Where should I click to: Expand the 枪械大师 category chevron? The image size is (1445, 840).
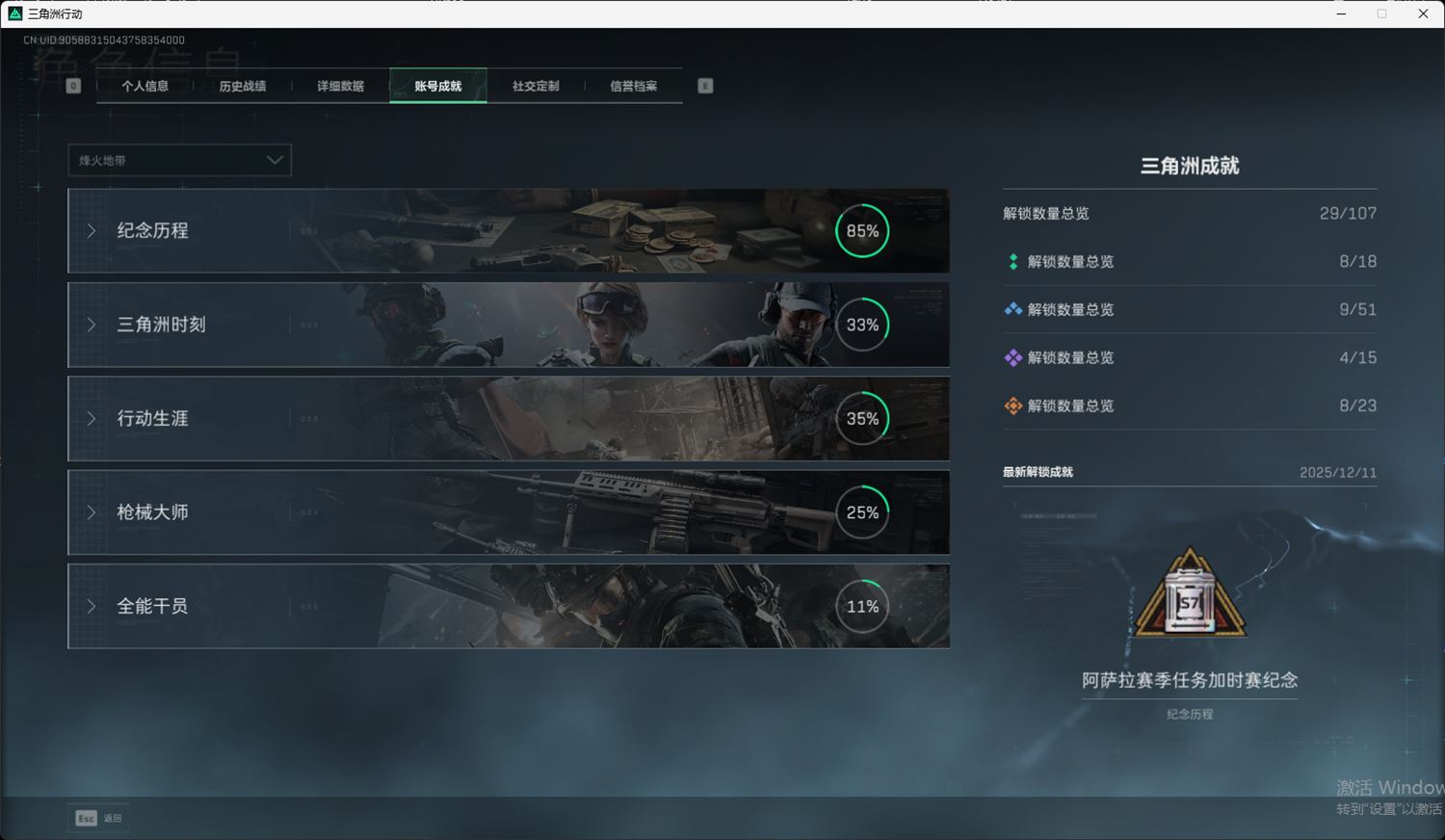92,512
